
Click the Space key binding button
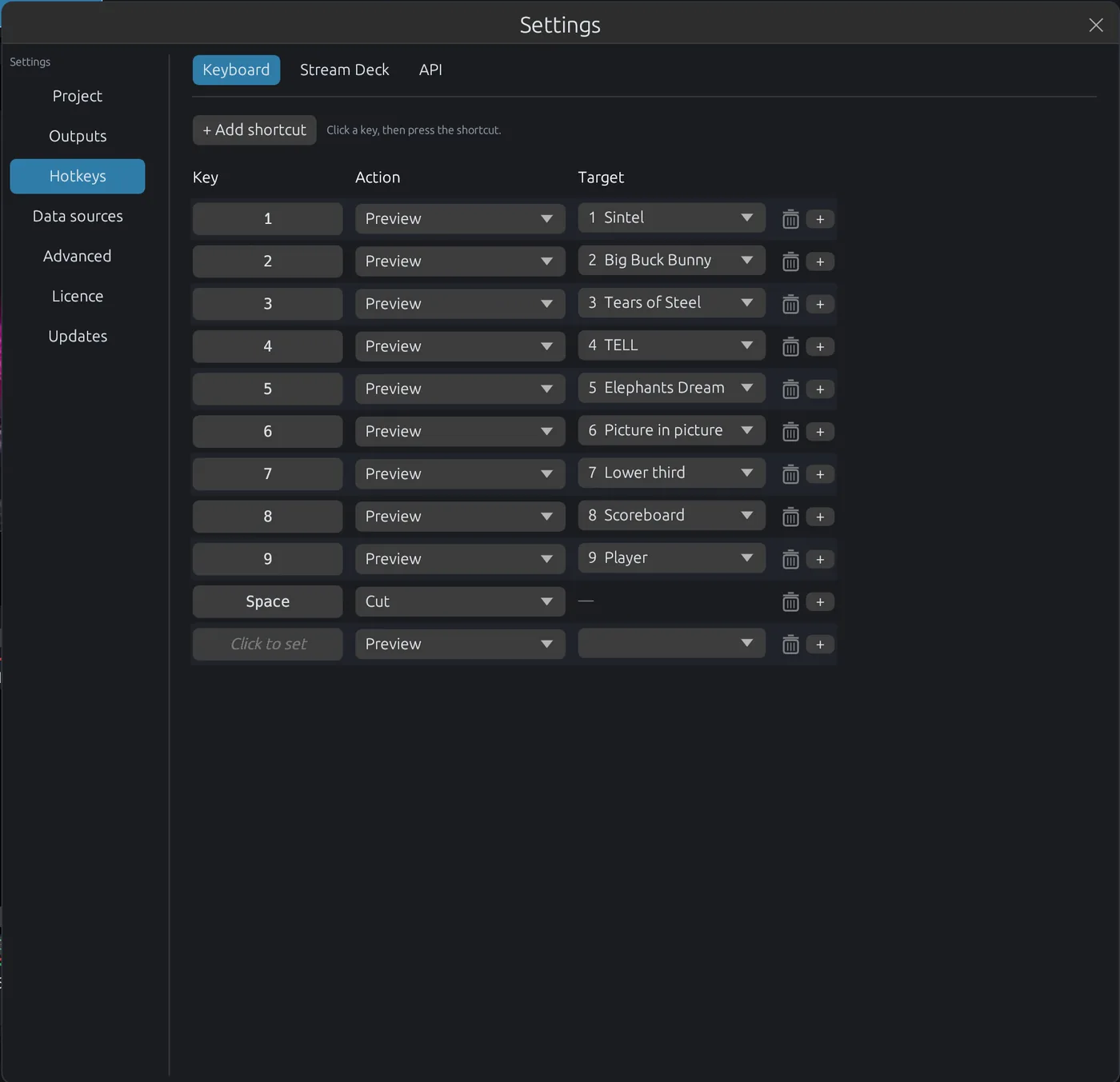tap(268, 601)
